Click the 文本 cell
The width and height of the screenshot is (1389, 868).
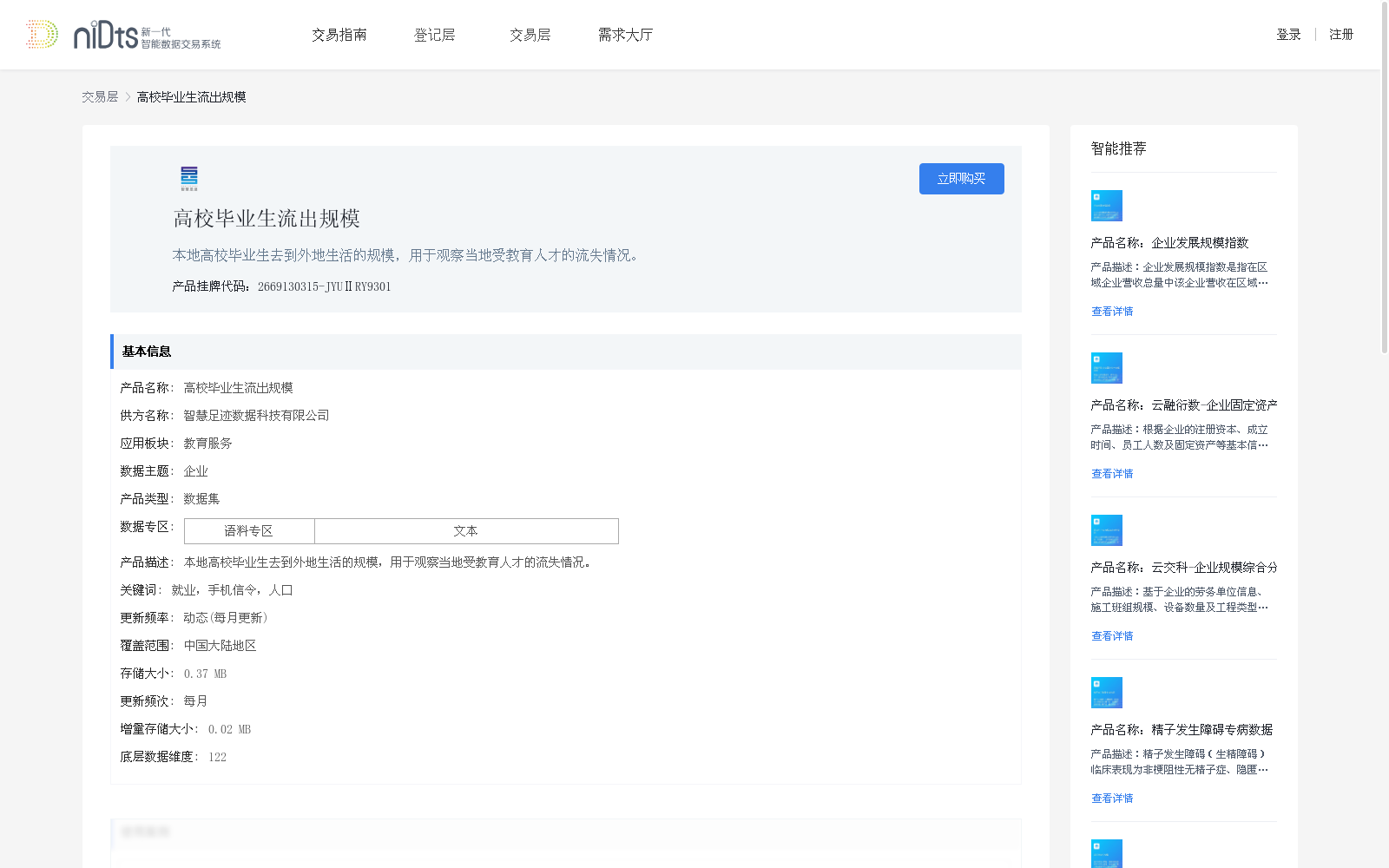[466, 531]
